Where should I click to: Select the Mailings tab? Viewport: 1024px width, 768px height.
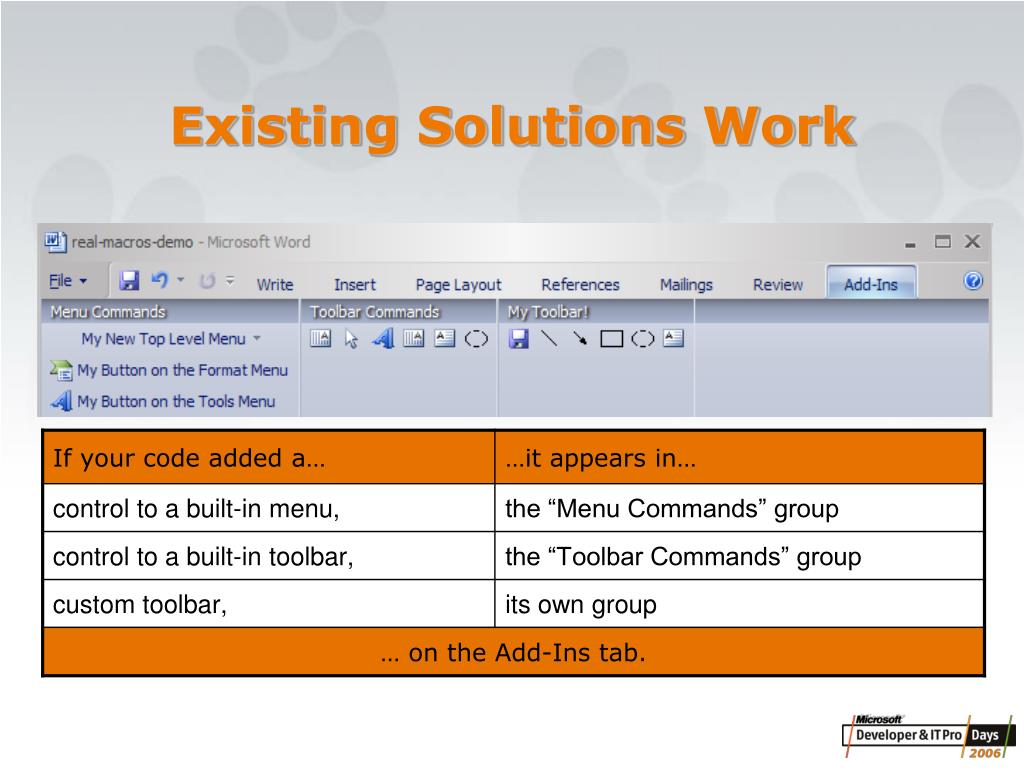(x=686, y=285)
